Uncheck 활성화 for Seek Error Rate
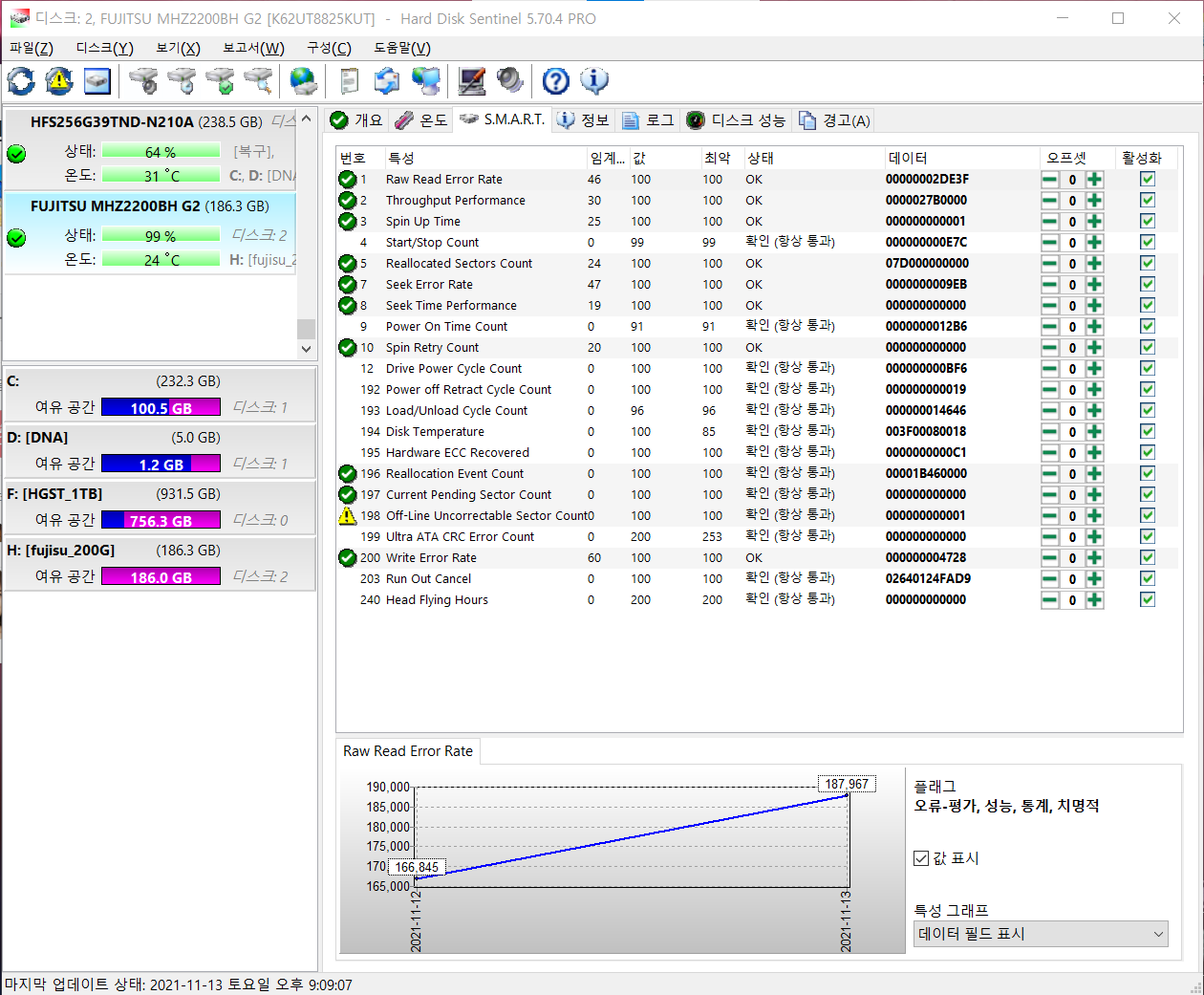1204x995 pixels. click(1148, 285)
